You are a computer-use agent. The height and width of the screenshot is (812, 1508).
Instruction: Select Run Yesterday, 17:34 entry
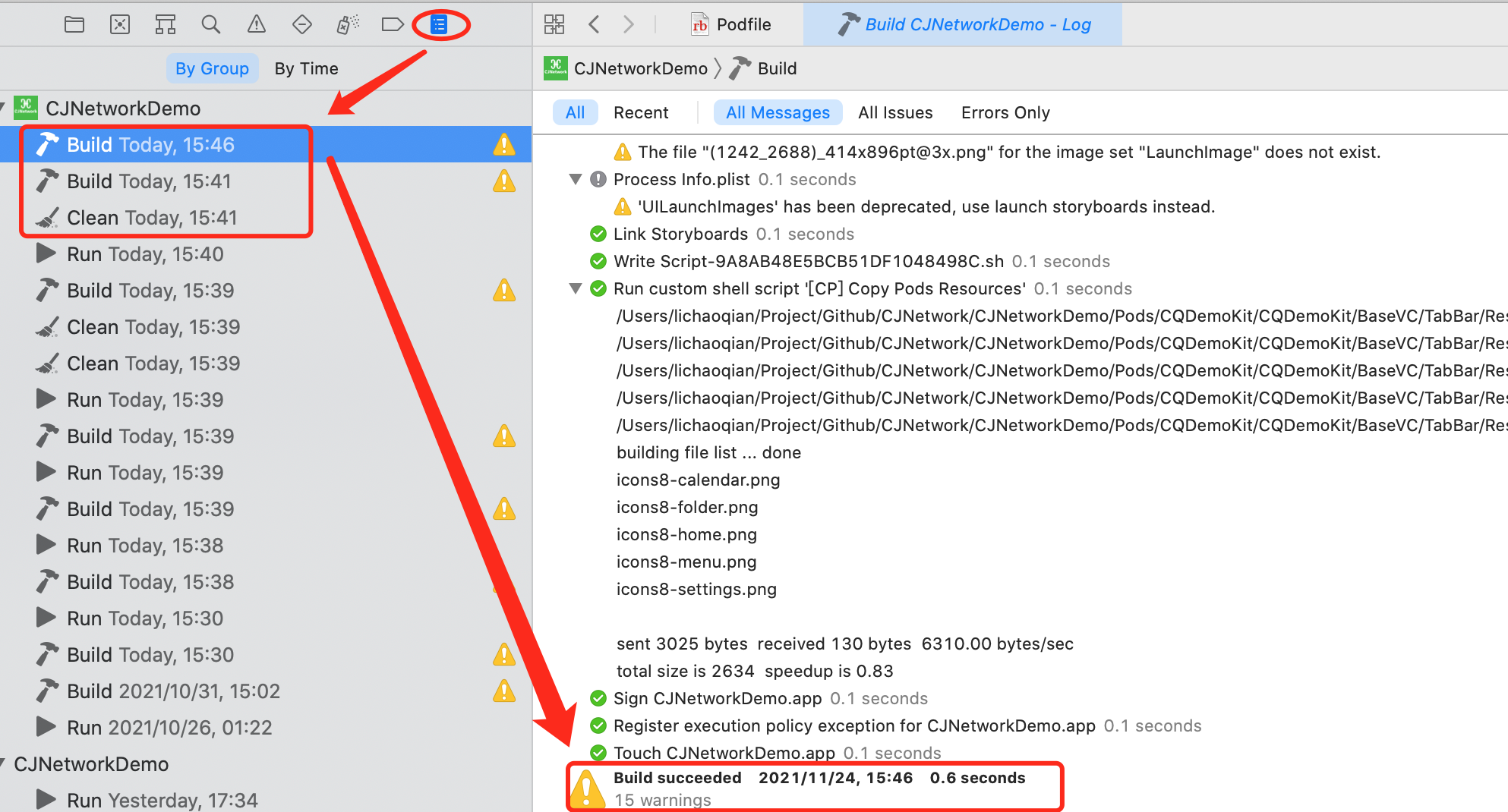pos(266,800)
